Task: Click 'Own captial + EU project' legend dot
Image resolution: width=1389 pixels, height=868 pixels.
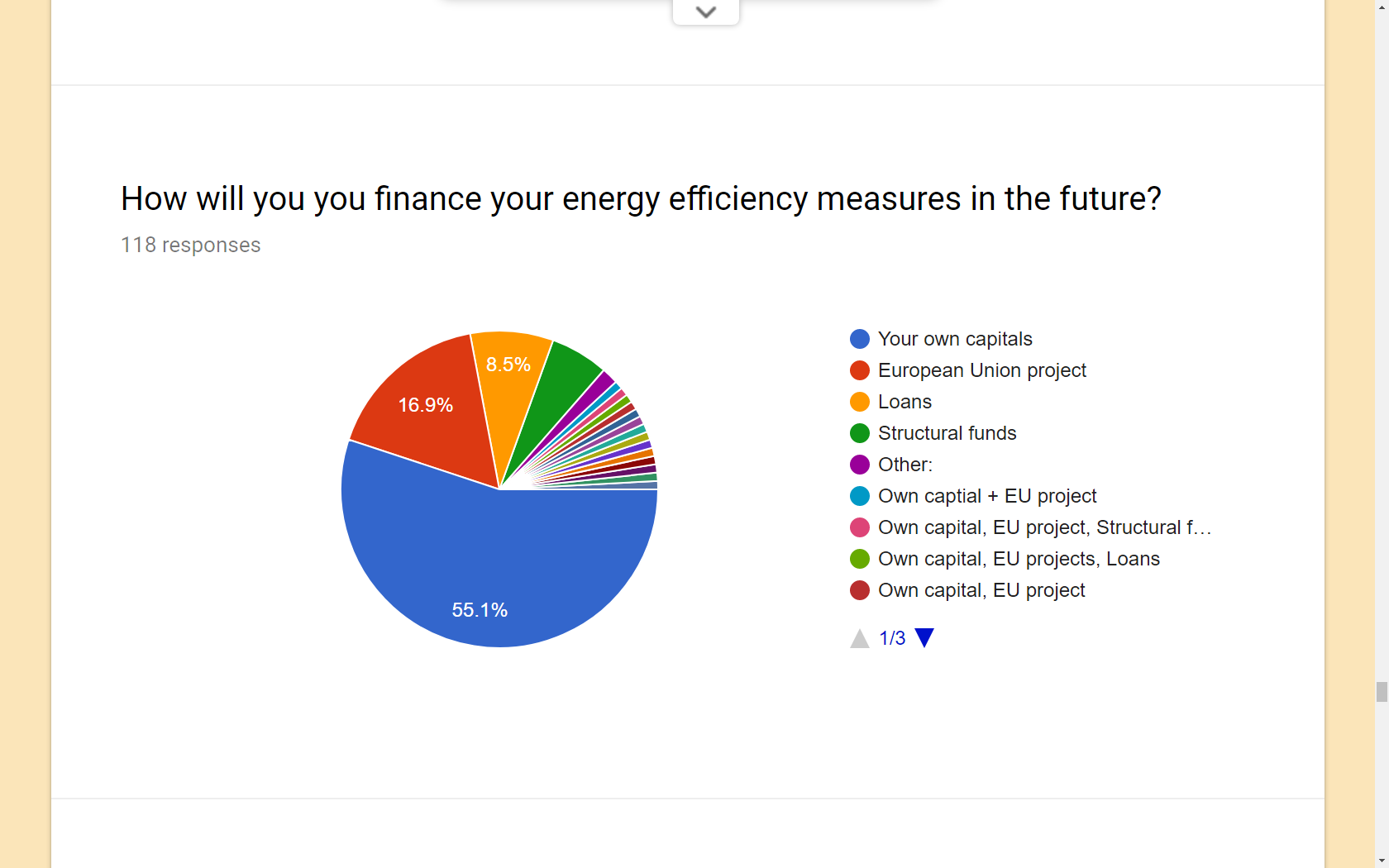Action: click(860, 496)
